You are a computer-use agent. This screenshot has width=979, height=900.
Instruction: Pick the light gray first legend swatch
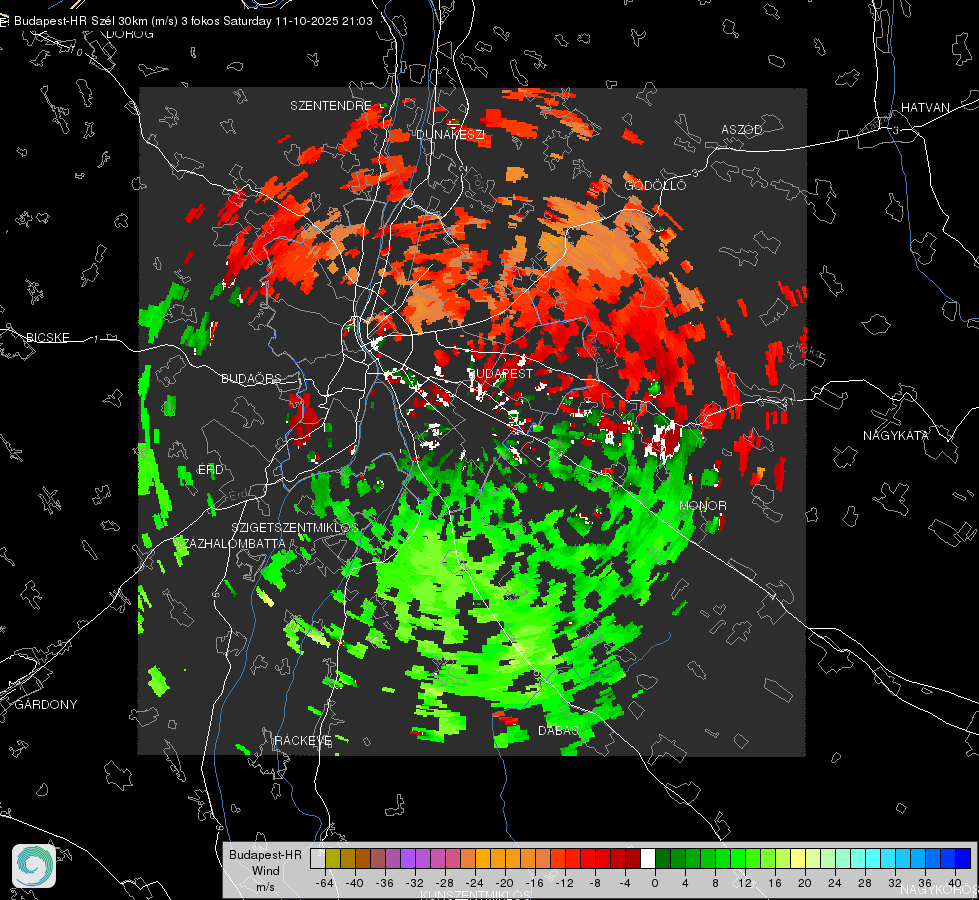tap(318, 858)
